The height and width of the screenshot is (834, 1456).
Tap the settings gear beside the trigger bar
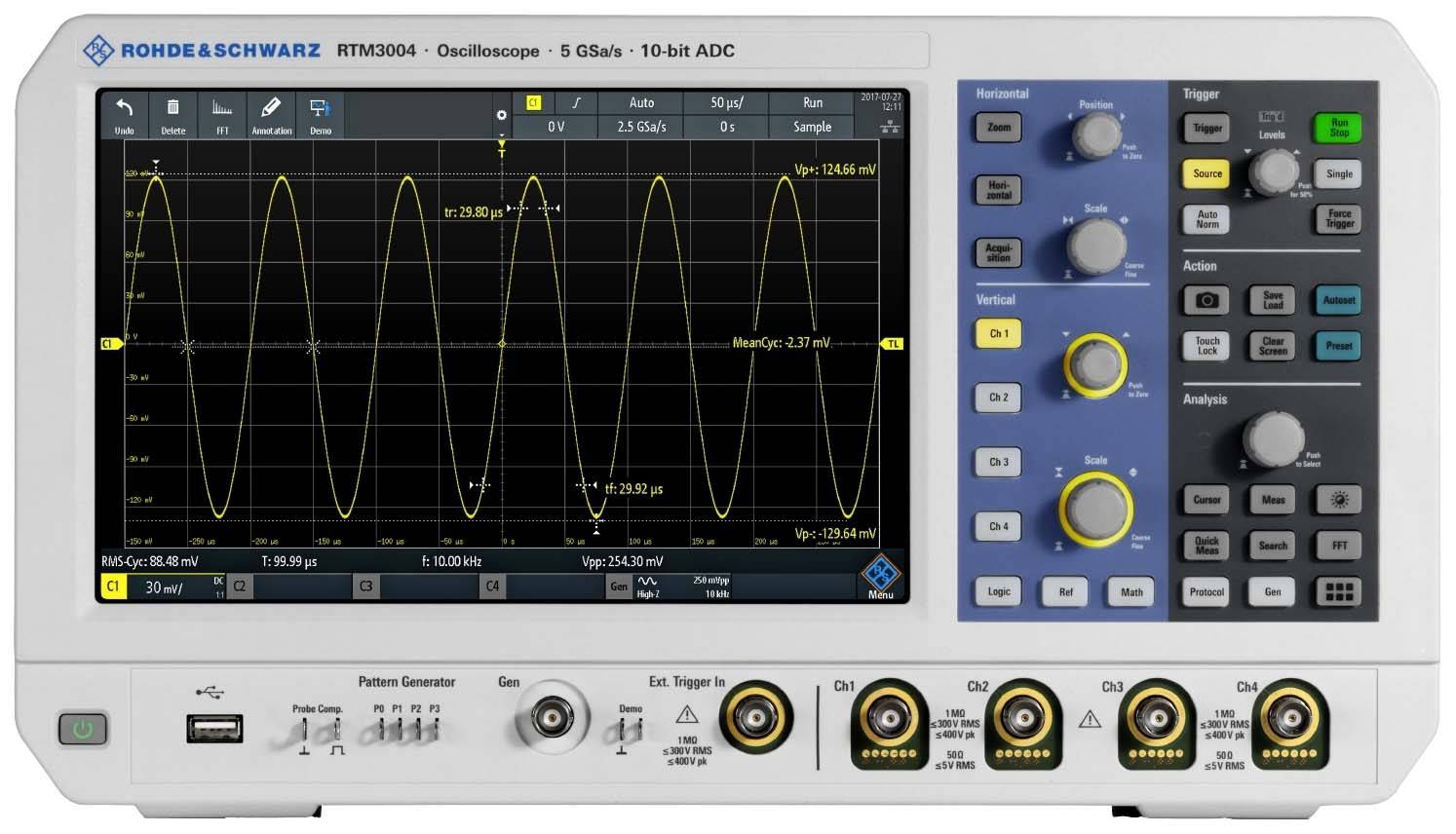tap(501, 114)
